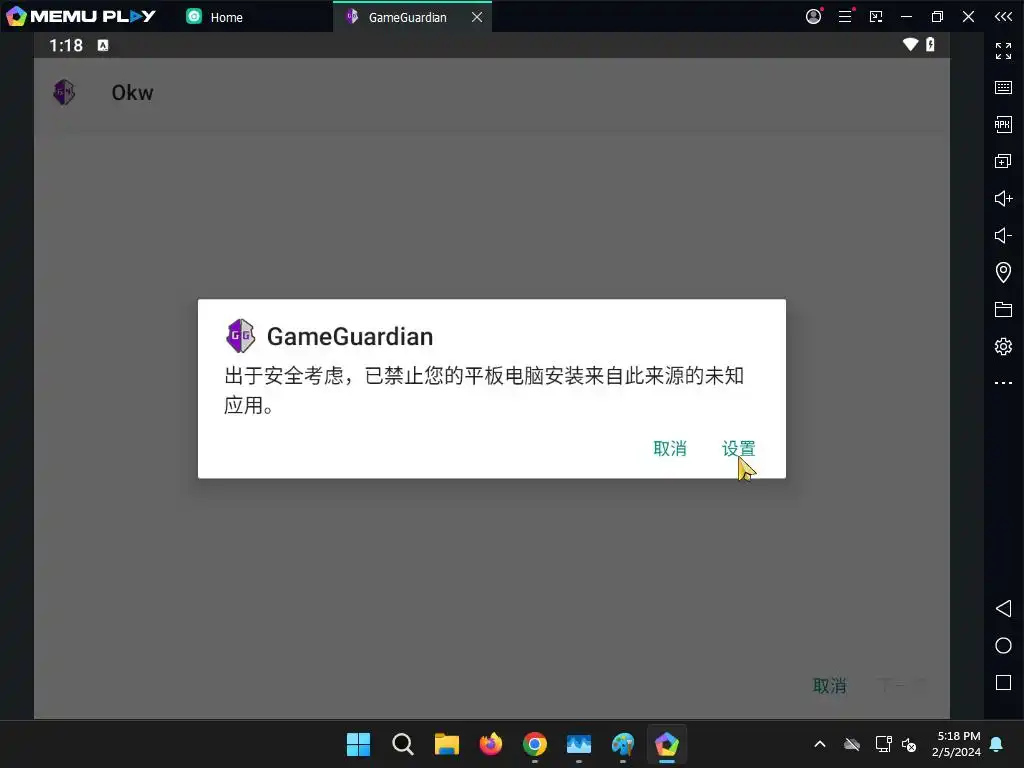The height and width of the screenshot is (768, 1024).
Task: Click Okw app title text
Action: point(132,93)
